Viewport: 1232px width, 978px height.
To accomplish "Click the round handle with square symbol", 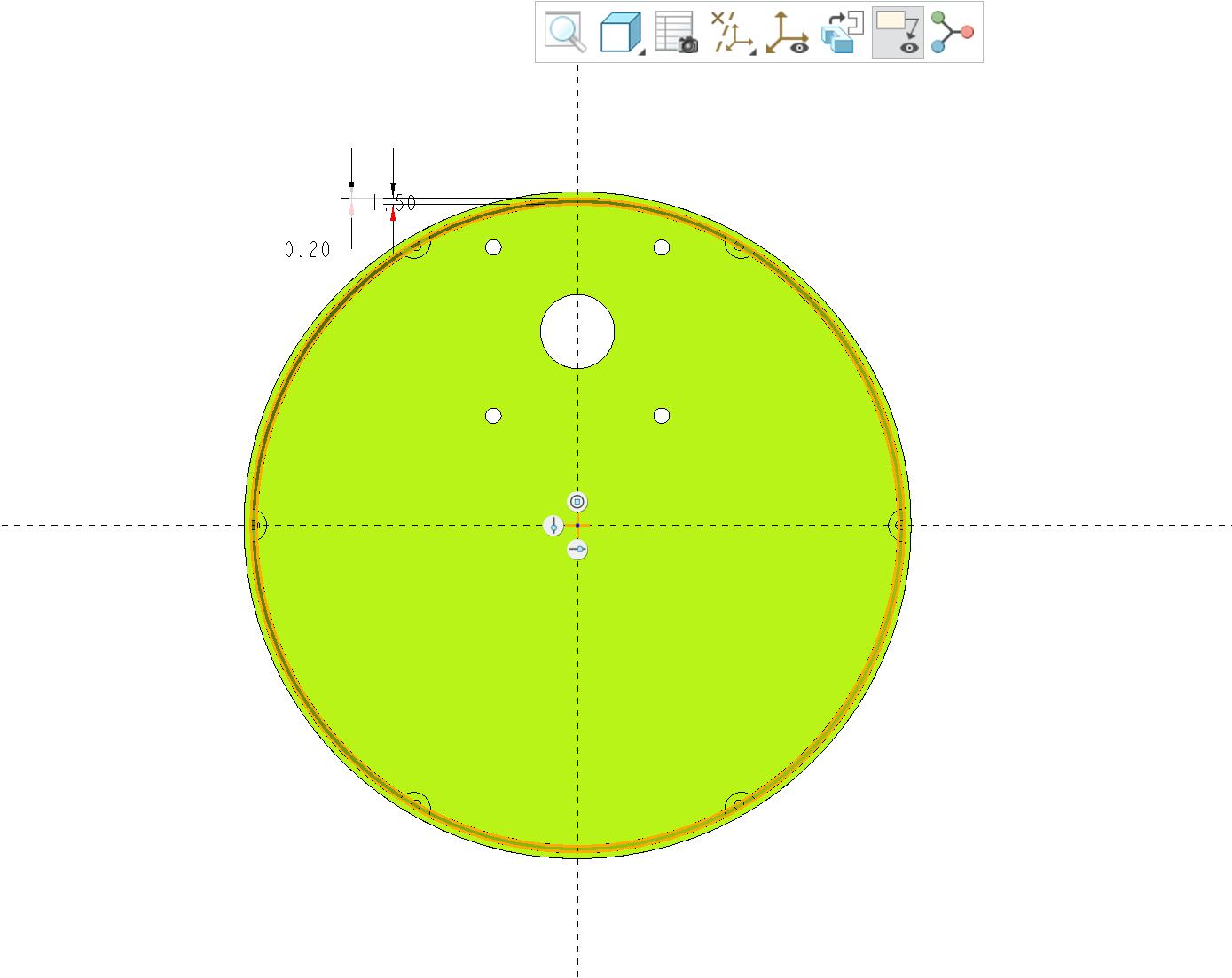I will coord(577,502).
